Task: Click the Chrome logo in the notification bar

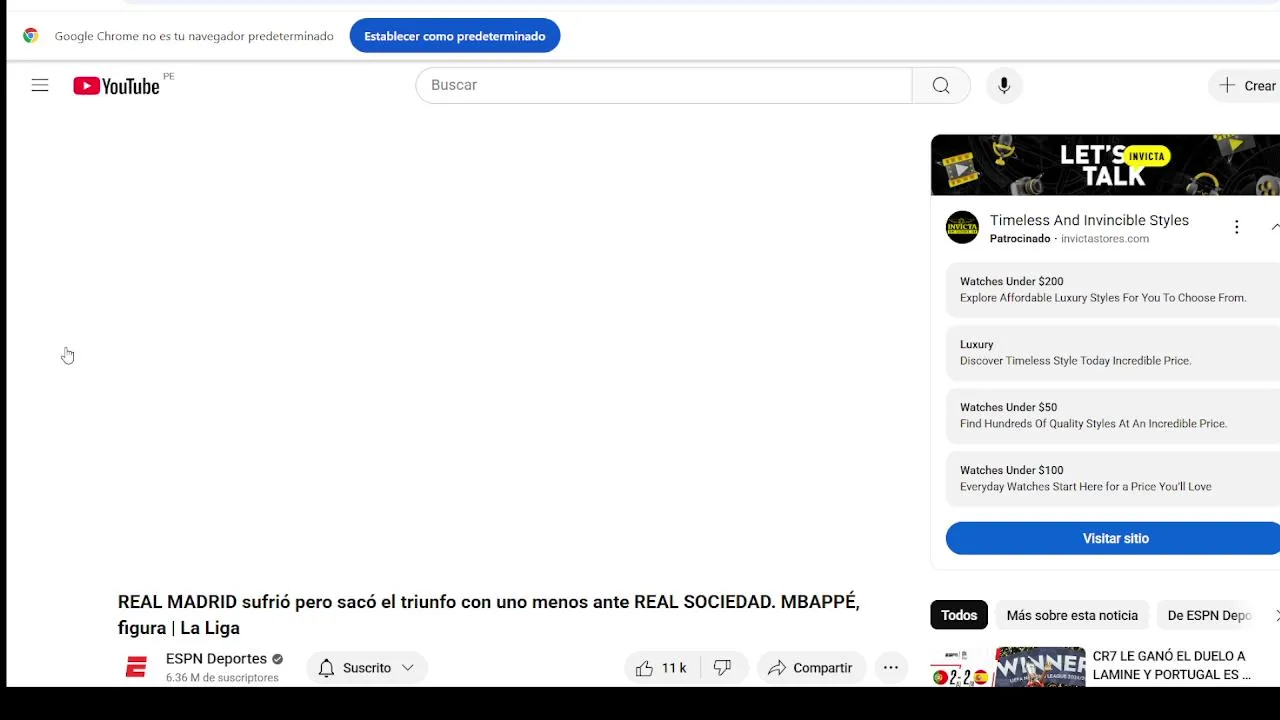Action: pyautogui.click(x=31, y=36)
